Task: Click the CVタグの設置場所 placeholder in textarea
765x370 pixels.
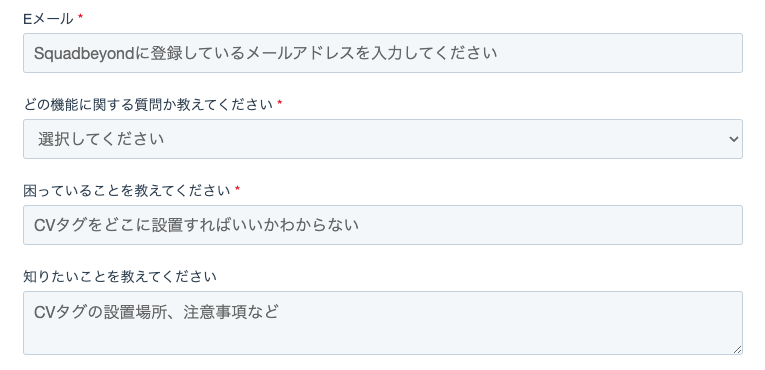Action: [156, 311]
